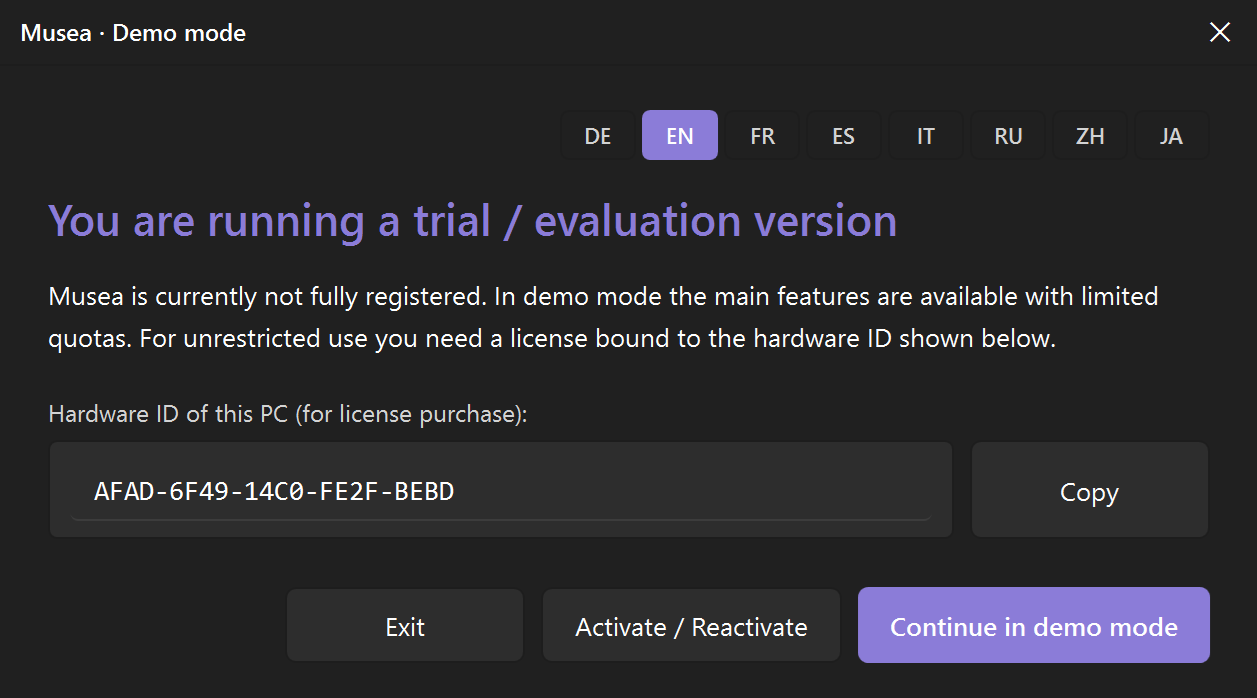Copy the hardware ID

click(x=1090, y=491)
